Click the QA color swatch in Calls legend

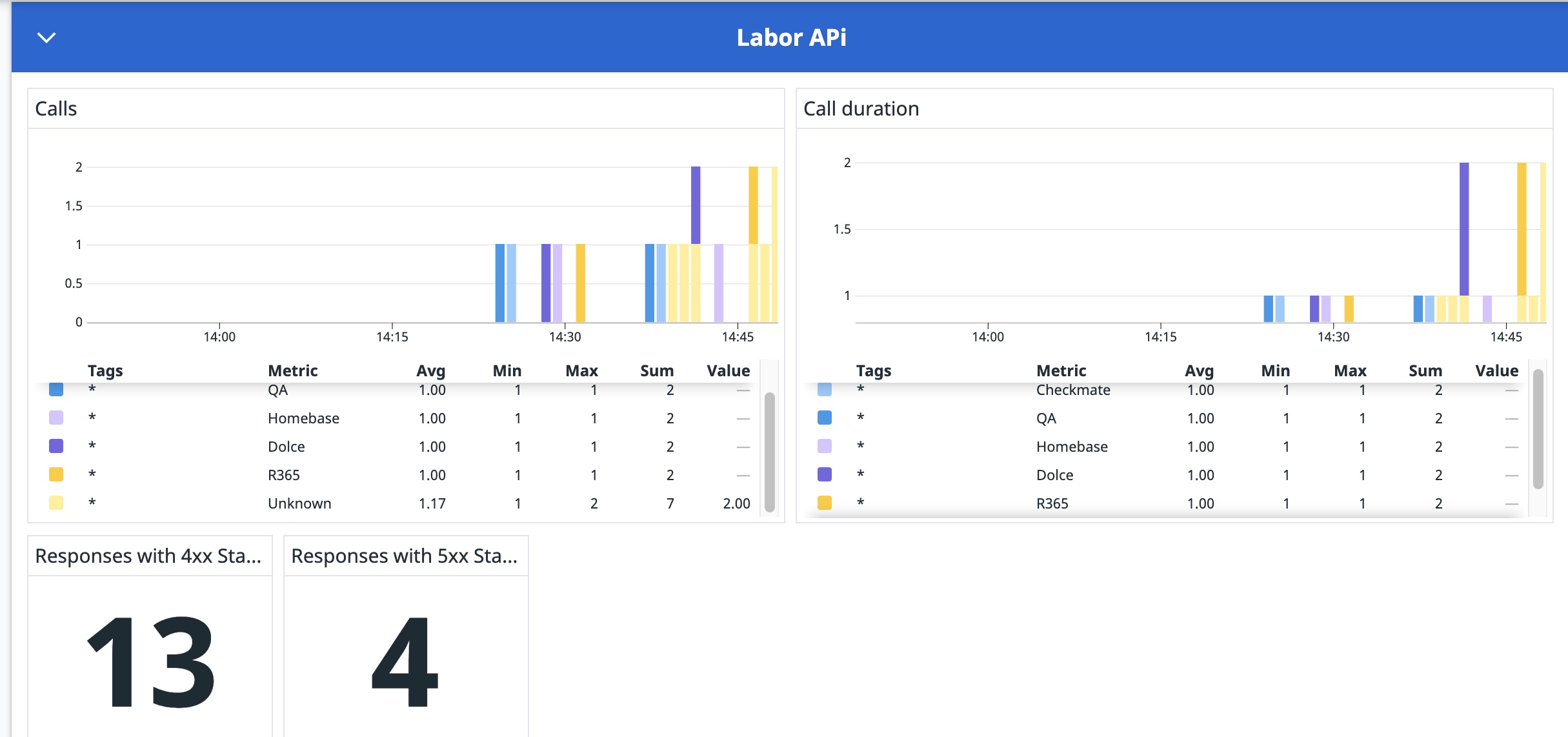[56, 389]
